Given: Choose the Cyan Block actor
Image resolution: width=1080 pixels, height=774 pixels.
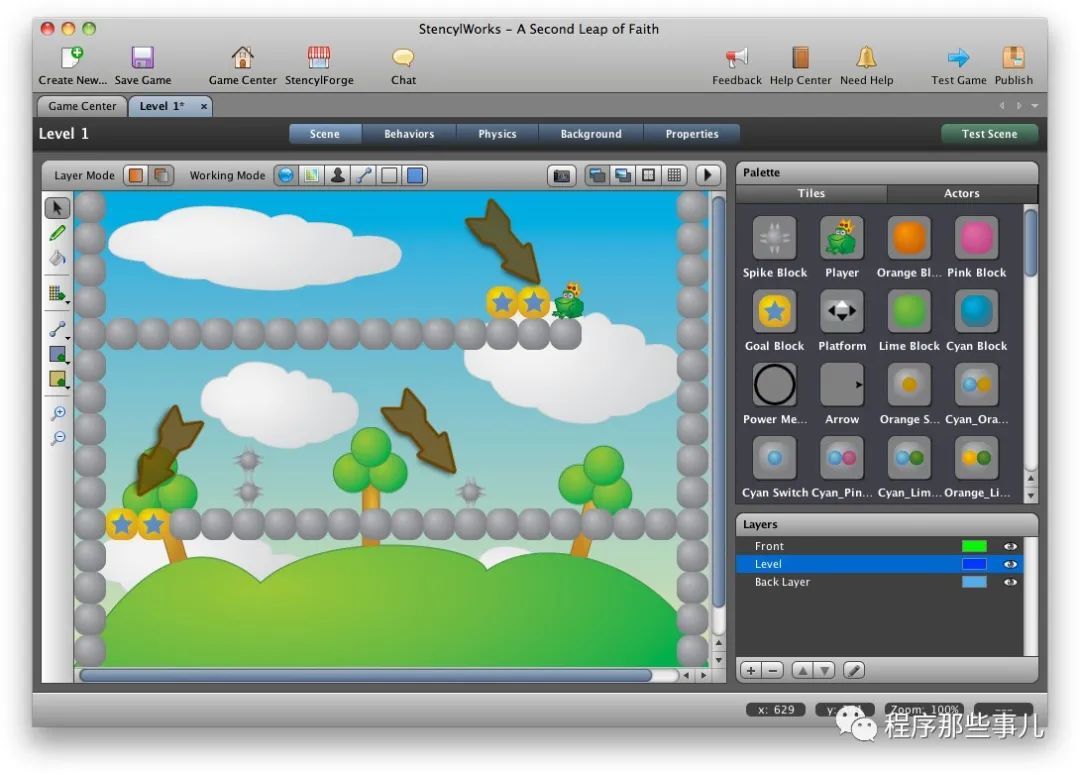Looking at the screenshot, I should [977, 311].
